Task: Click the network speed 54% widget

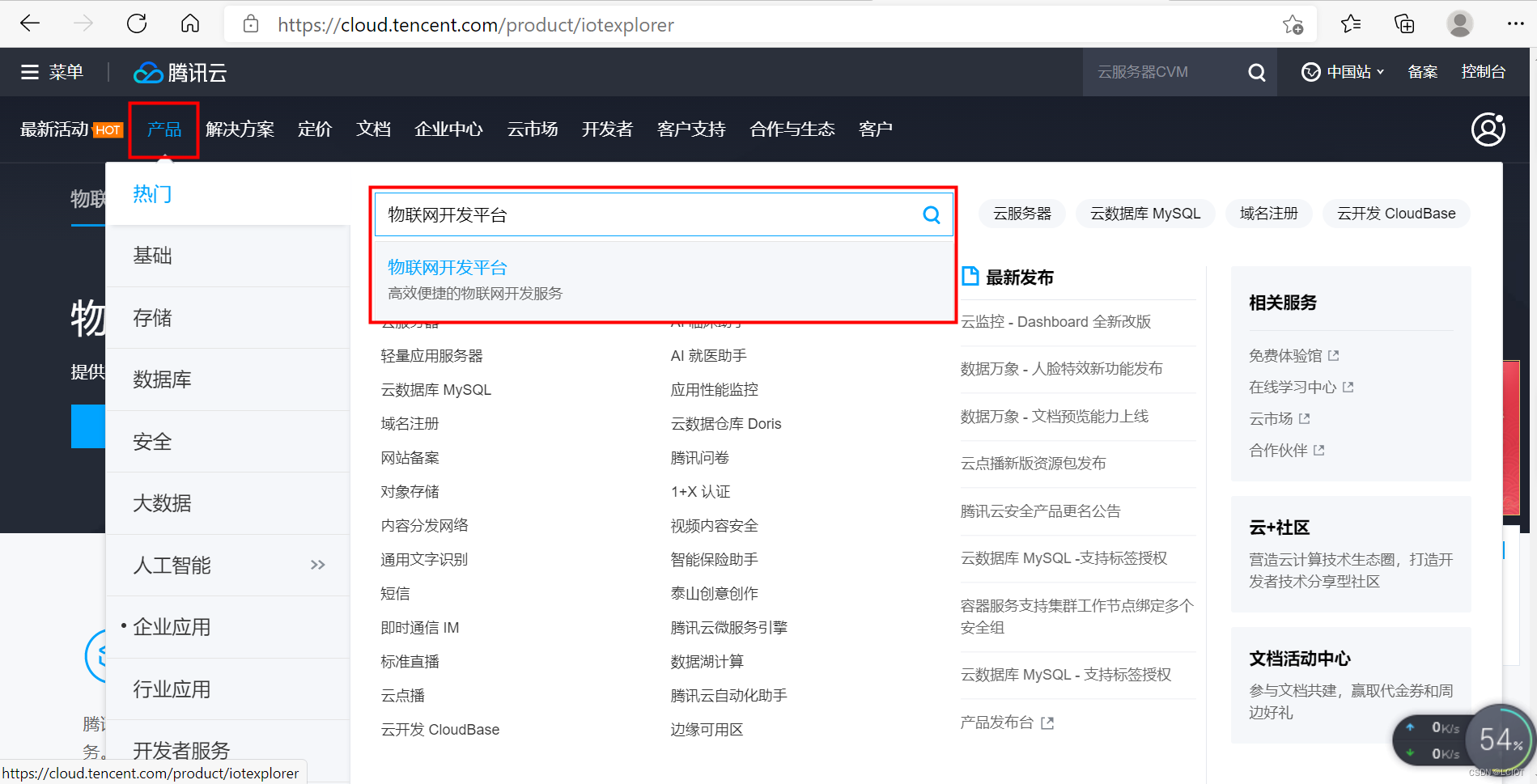Action: (1501, 739)
